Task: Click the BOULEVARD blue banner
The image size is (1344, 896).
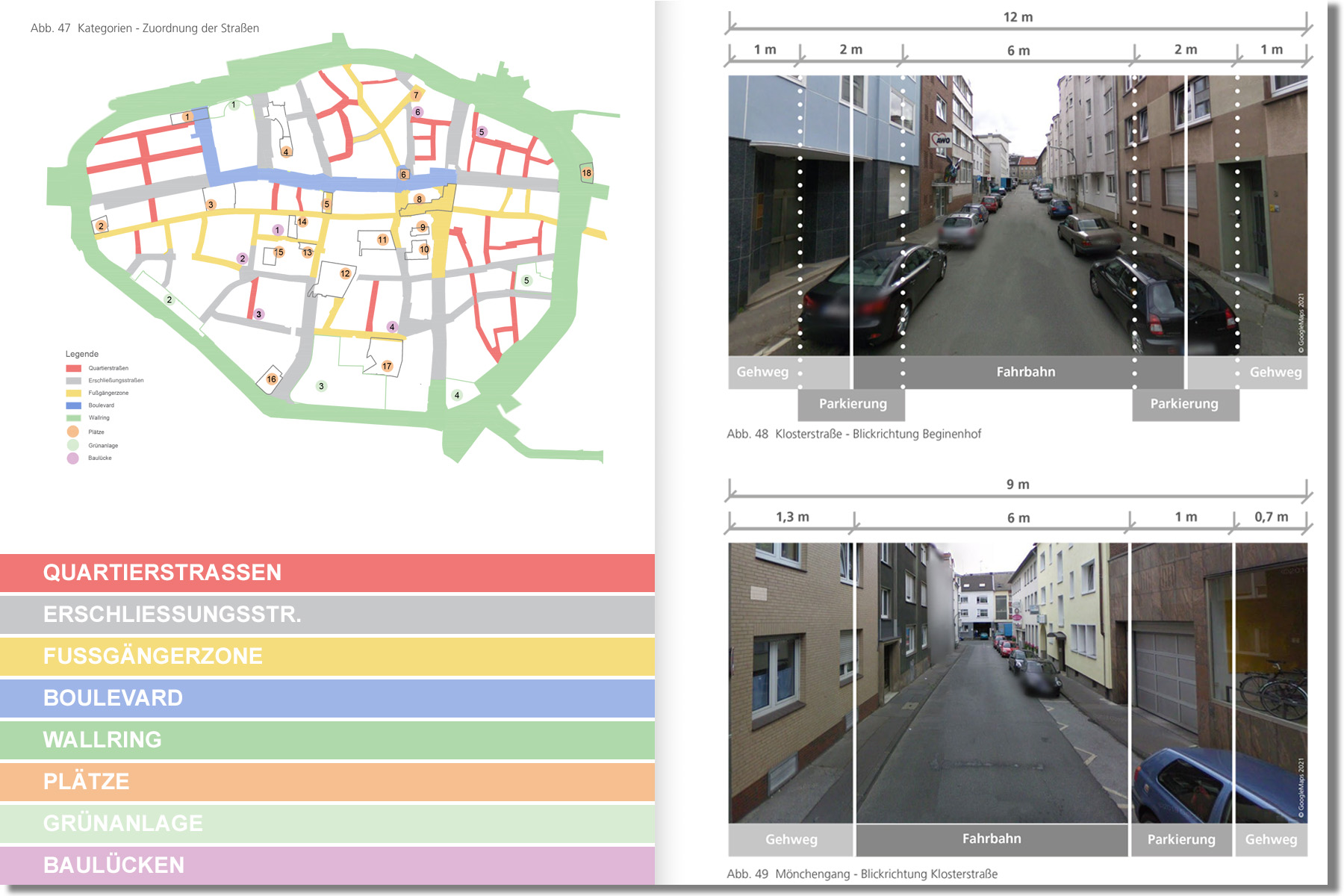Action: point(327,698)
